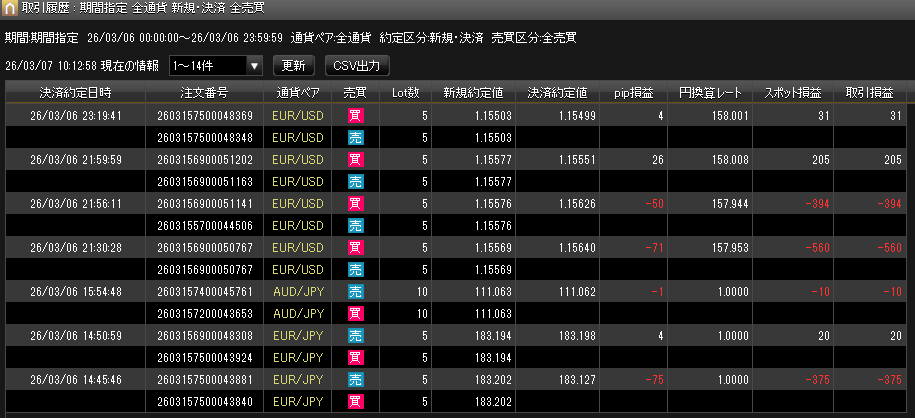915x418 pixels.
Task: Click the 買 badge for order 2603156900051202
Action: 355,159
